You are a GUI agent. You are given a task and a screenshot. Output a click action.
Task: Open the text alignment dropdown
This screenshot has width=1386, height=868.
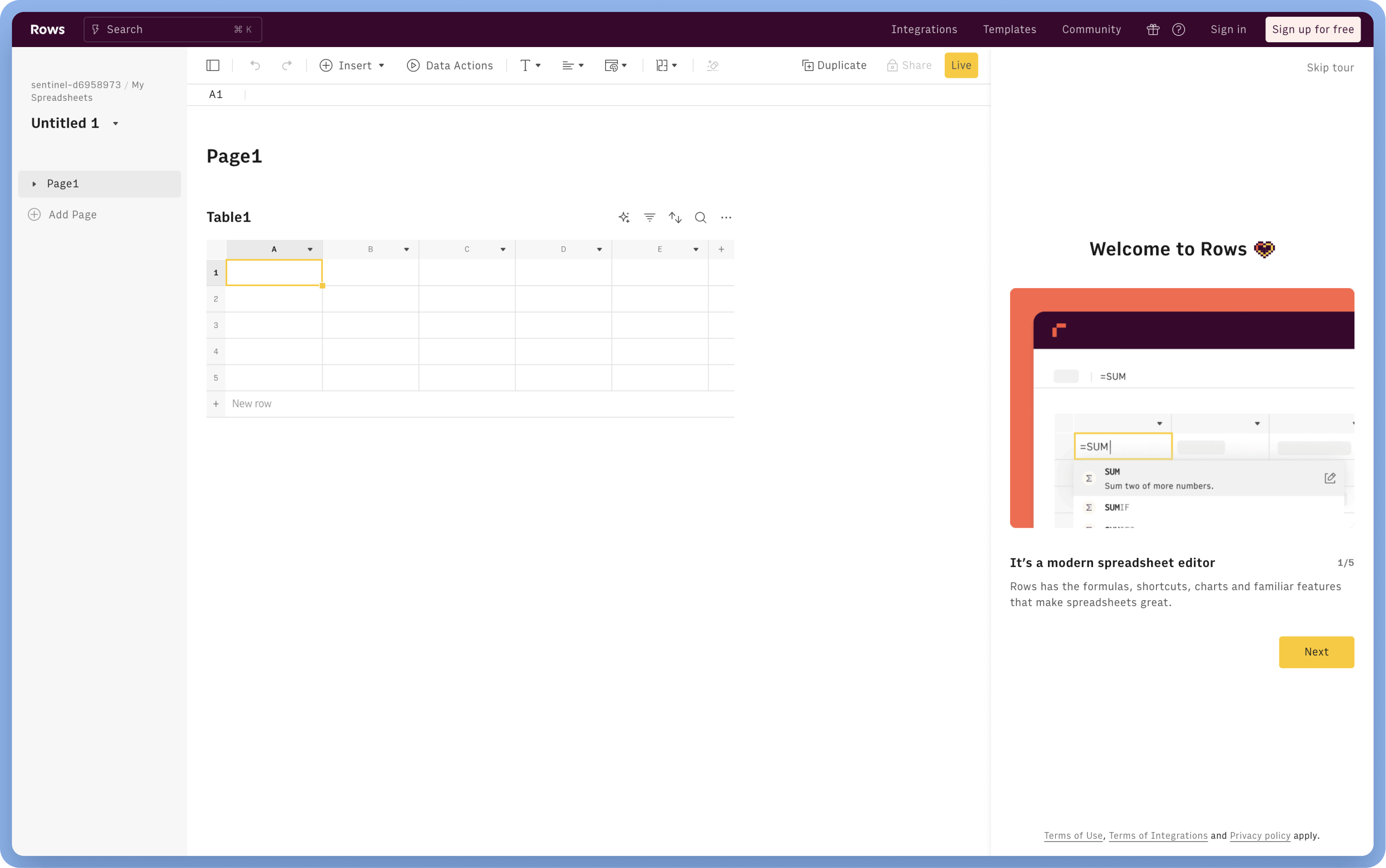[x=572, y=65]
